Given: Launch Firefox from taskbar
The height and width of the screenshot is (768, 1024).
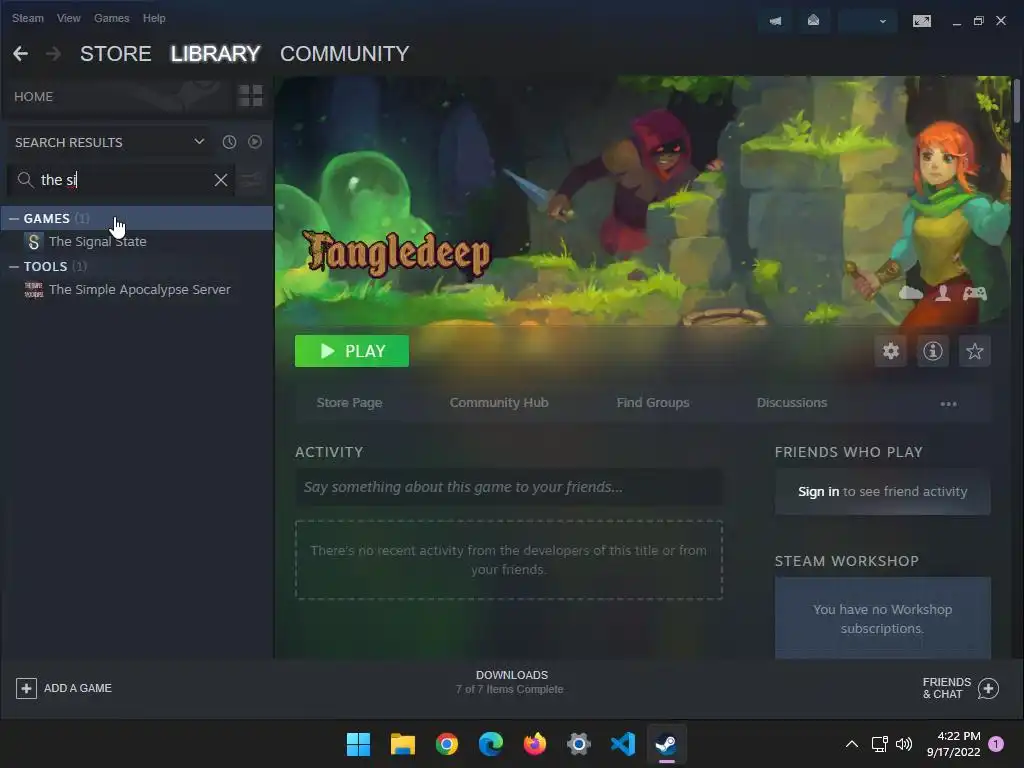Looking at the screenshot, I should (535, 744).
